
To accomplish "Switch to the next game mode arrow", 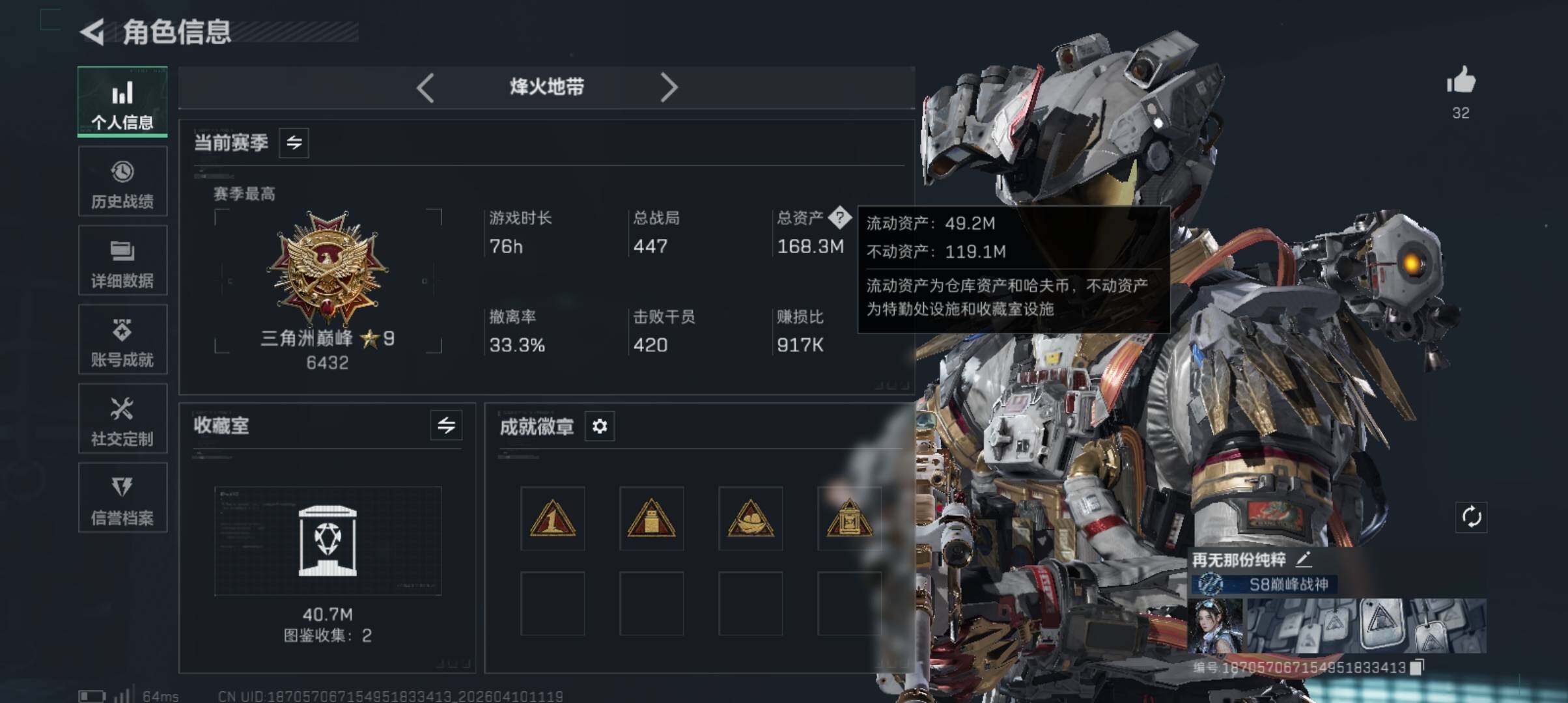I will pyautogui.click(x=669, y=87).
